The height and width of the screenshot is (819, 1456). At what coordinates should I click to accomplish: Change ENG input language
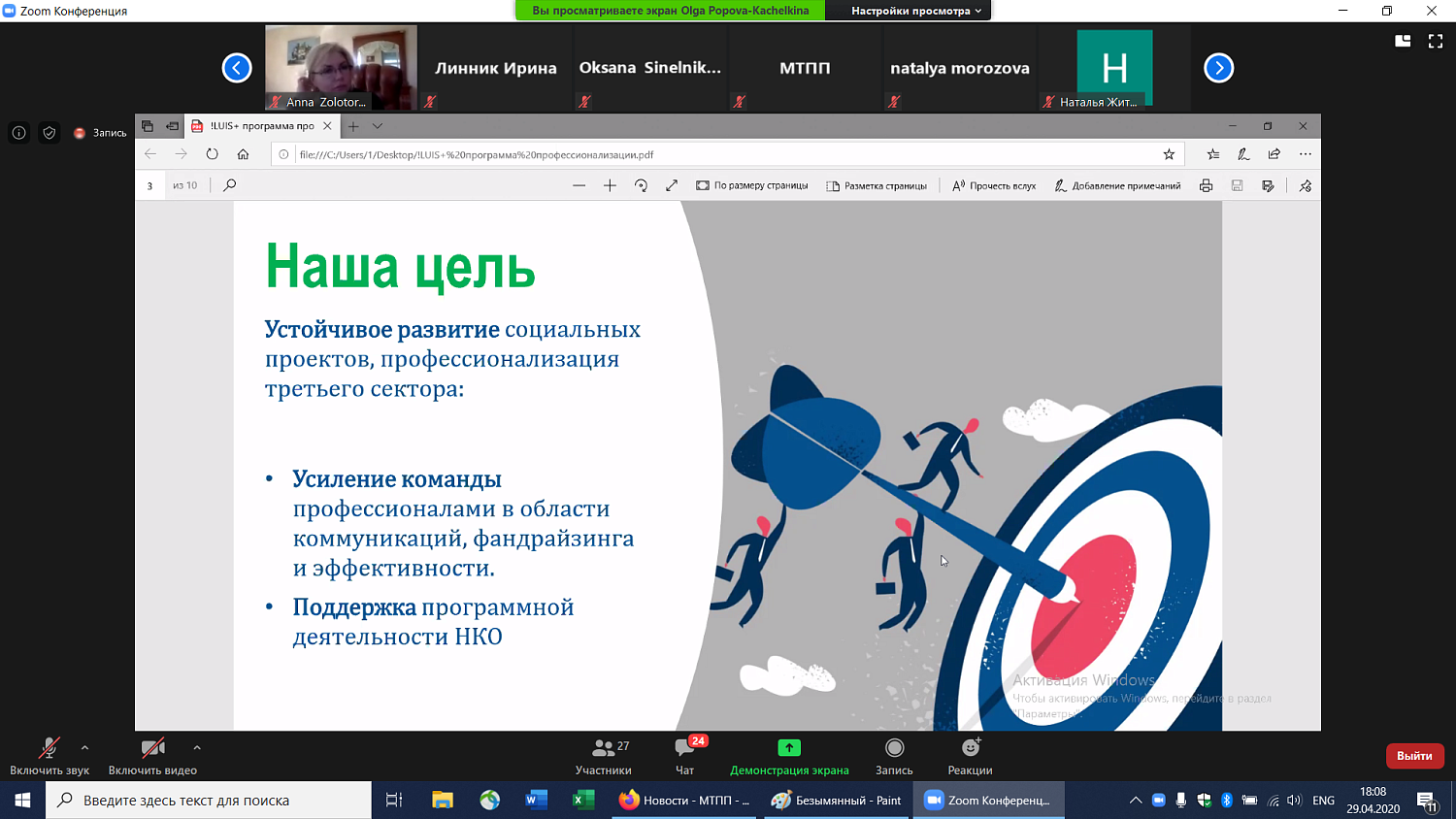click(x=1323, y=801)
